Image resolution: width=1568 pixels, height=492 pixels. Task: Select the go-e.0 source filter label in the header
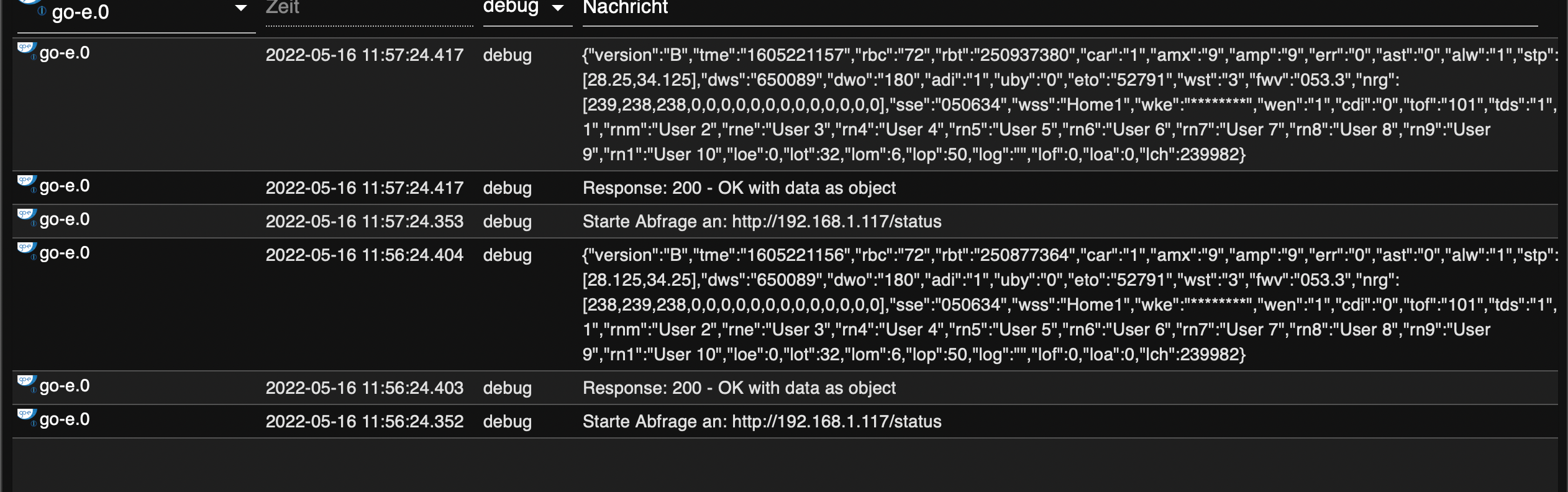click(x=81, y=12)
